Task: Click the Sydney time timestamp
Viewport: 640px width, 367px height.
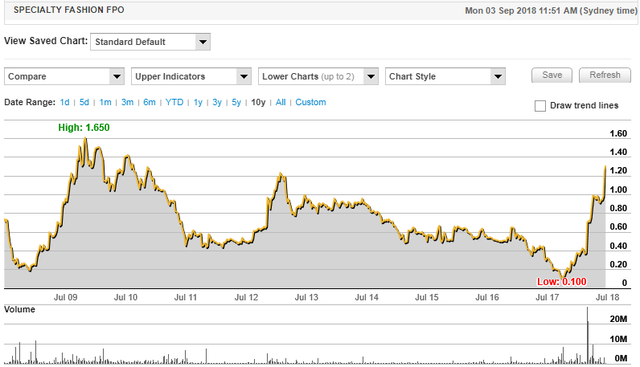Action: click(x=551, y=11)
